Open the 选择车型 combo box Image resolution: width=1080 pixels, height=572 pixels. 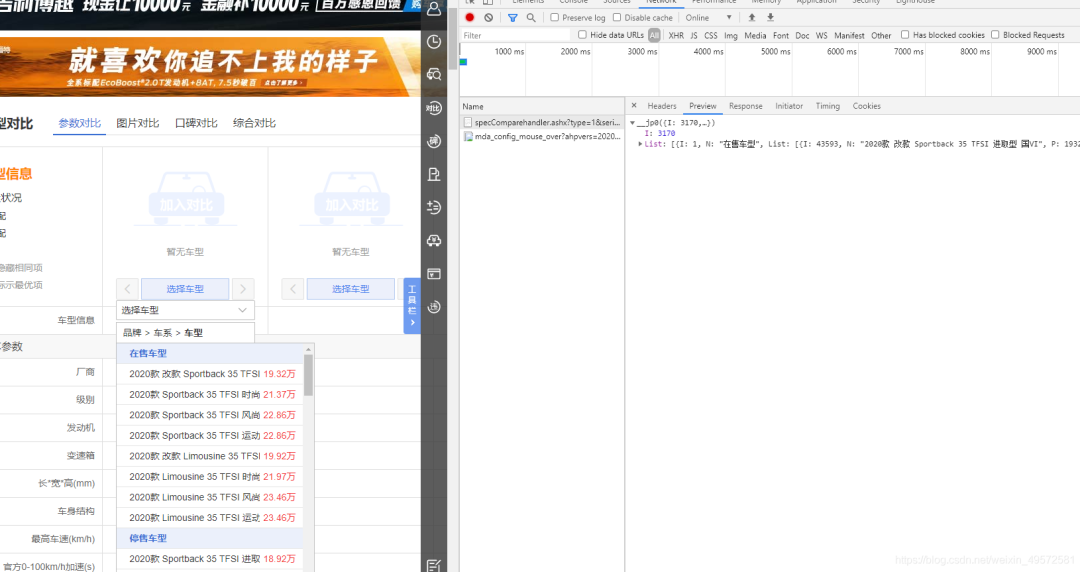[x=185, y=311]
